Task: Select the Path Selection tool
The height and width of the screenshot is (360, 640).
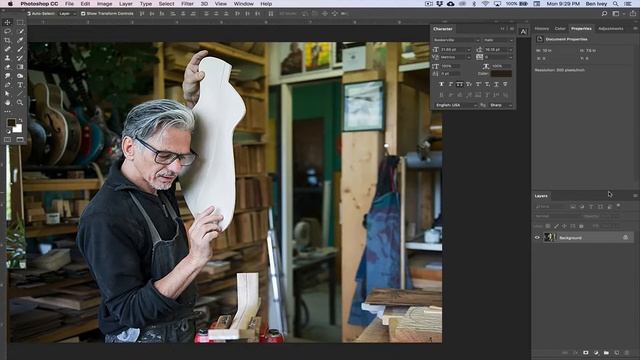Action: tap(7, 94)
